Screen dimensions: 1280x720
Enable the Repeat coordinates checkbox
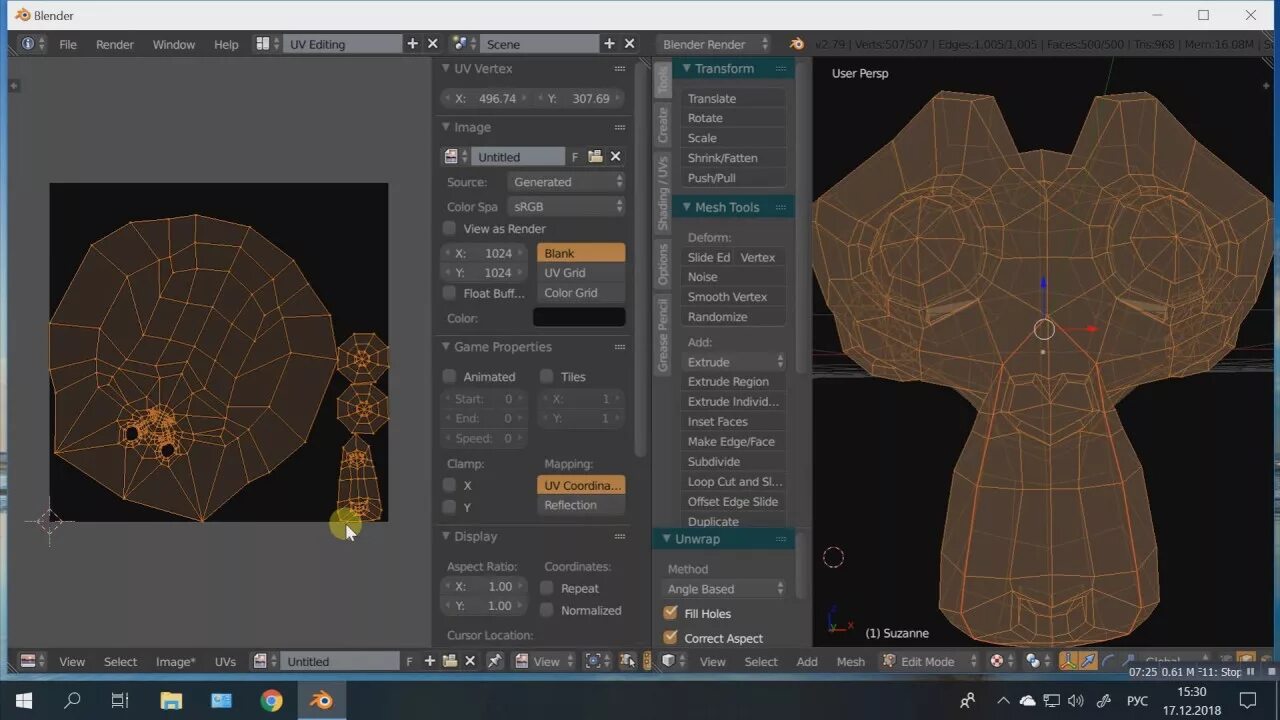(x=547, y=588)
